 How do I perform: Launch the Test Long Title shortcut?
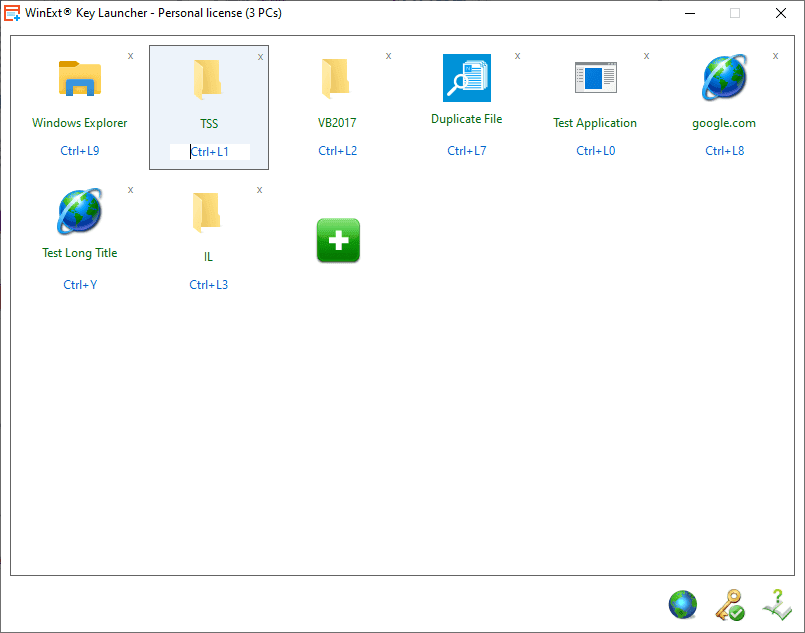tap(79, 211)
